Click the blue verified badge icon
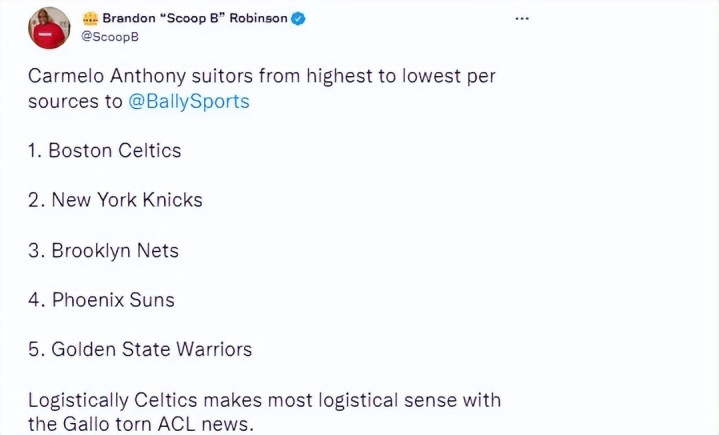This screenshot has width=719, height=435. tap(298, 19)
